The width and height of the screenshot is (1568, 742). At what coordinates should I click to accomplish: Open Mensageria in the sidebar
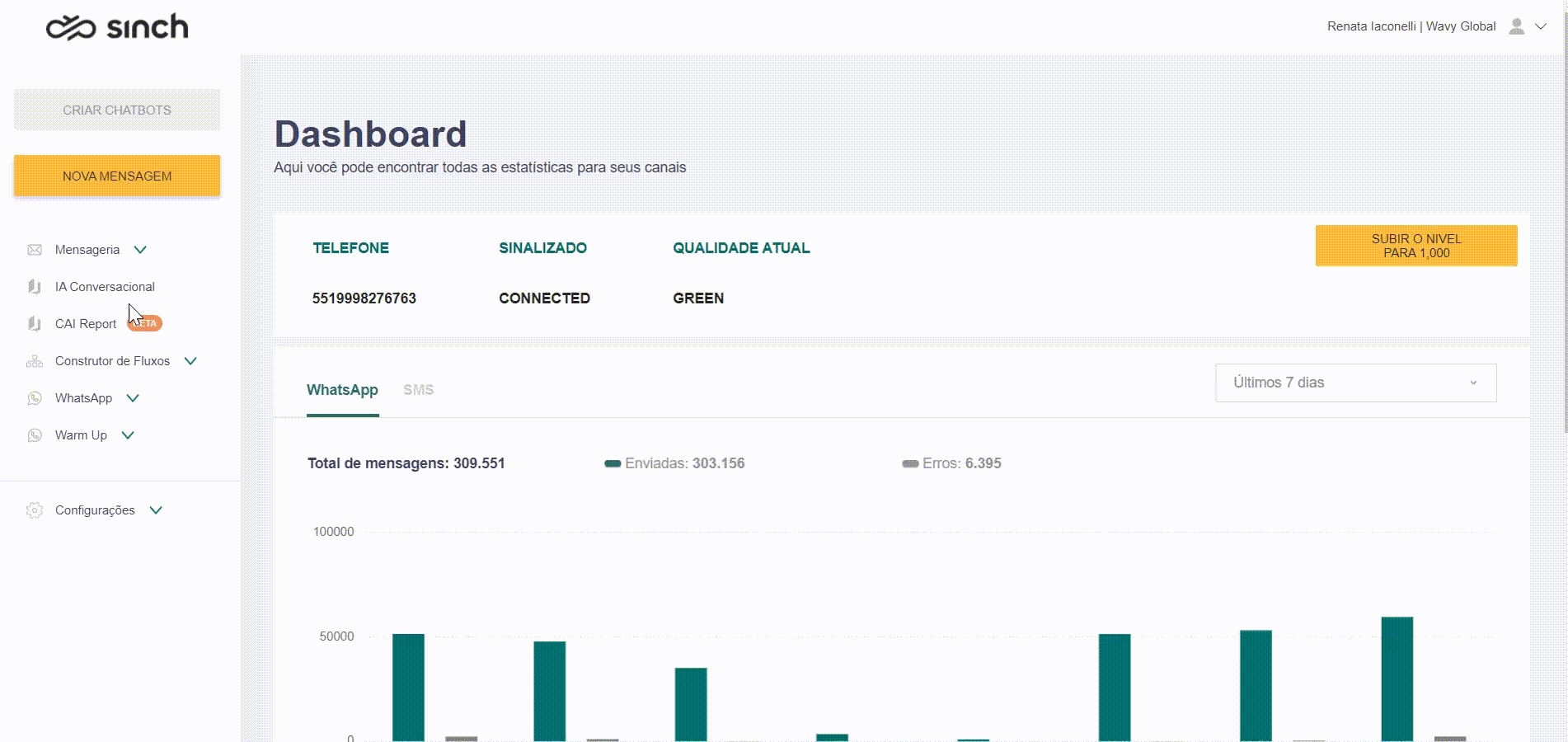click(x=87, y=250)
